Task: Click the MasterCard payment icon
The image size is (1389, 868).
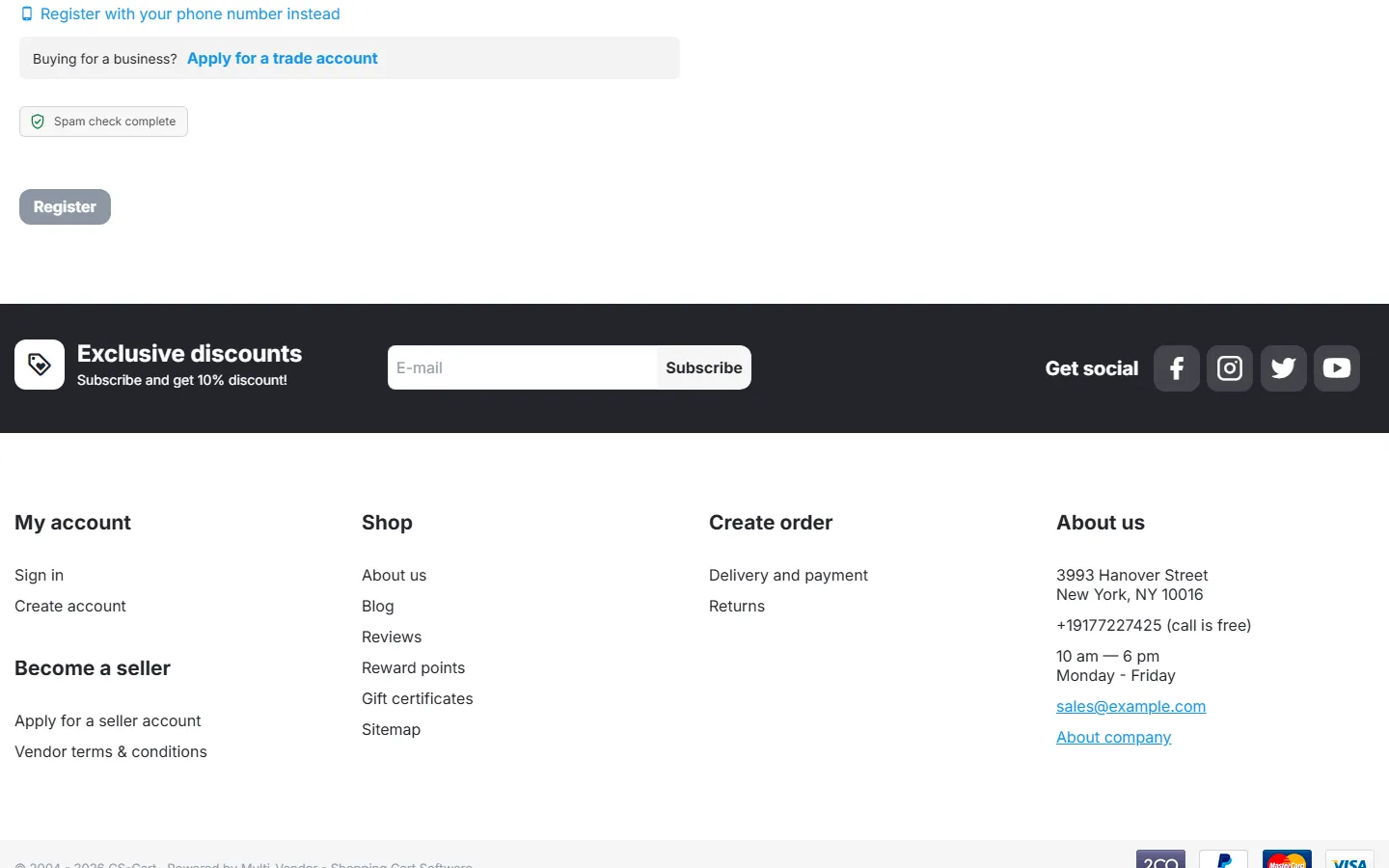Action: tap(1287, 859)
